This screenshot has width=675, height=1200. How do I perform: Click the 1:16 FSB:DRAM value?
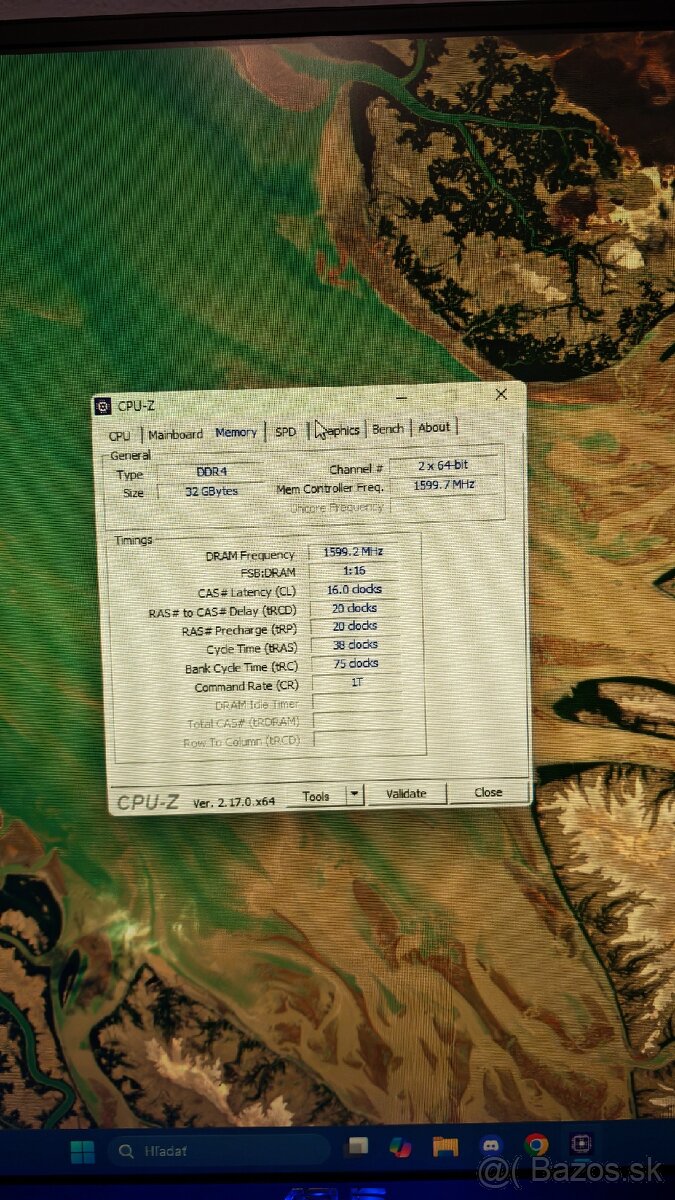click(x=353, y=571)
